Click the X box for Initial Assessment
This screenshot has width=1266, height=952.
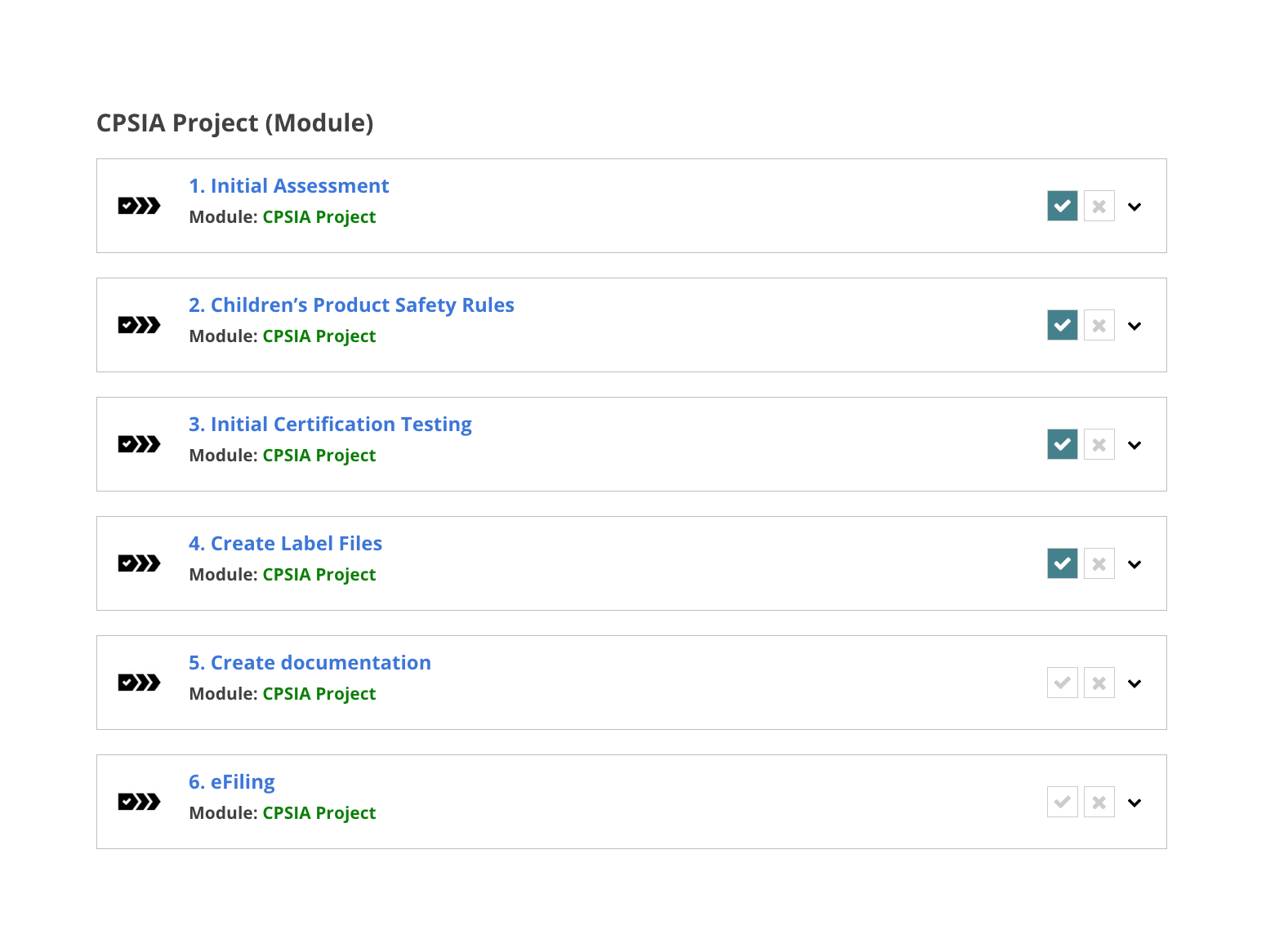click(x=1099, y=206)
